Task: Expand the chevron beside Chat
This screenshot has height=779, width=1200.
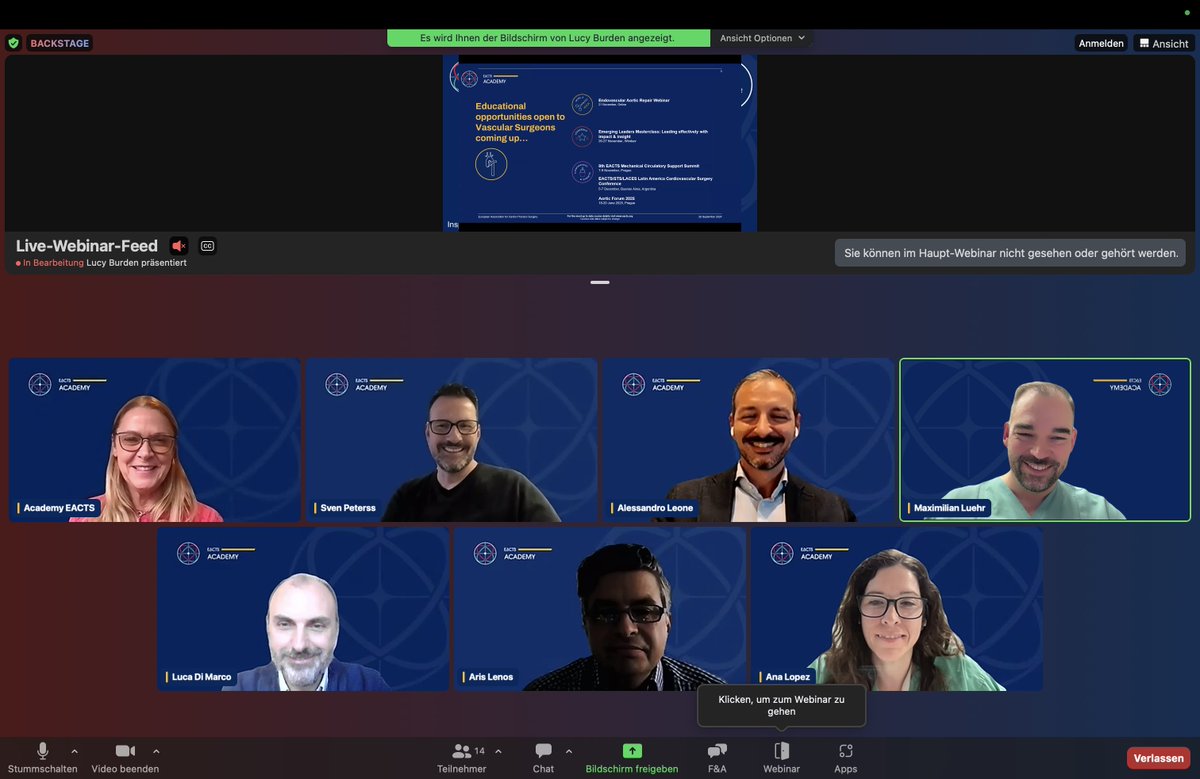Action: (569, 751)
